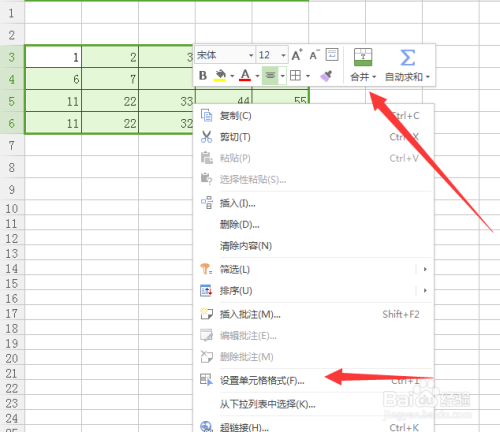Click the funnel icon beside 筛选(L)
Viewport: 500px width, 432px height.
206,269
